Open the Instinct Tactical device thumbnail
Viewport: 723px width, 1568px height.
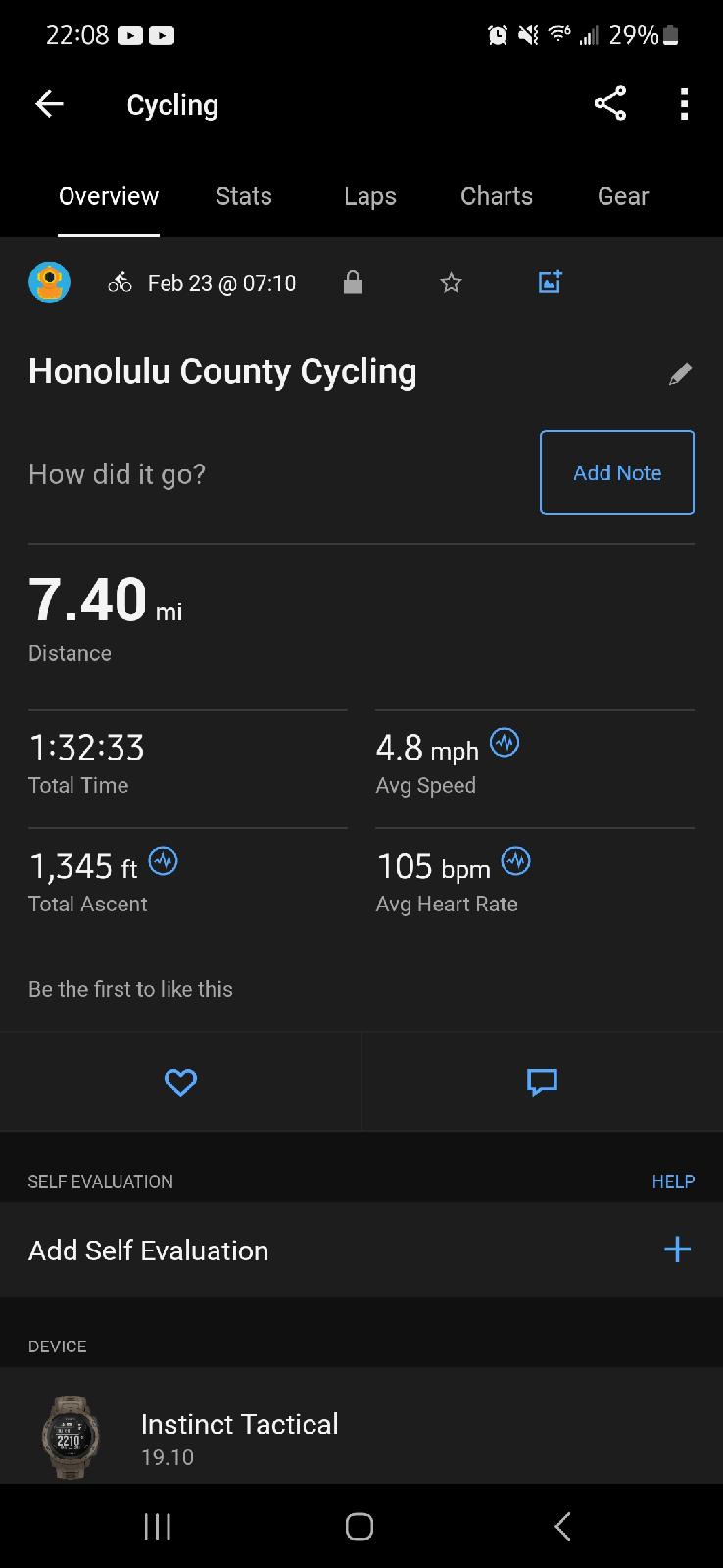(x=70, y=1437)
